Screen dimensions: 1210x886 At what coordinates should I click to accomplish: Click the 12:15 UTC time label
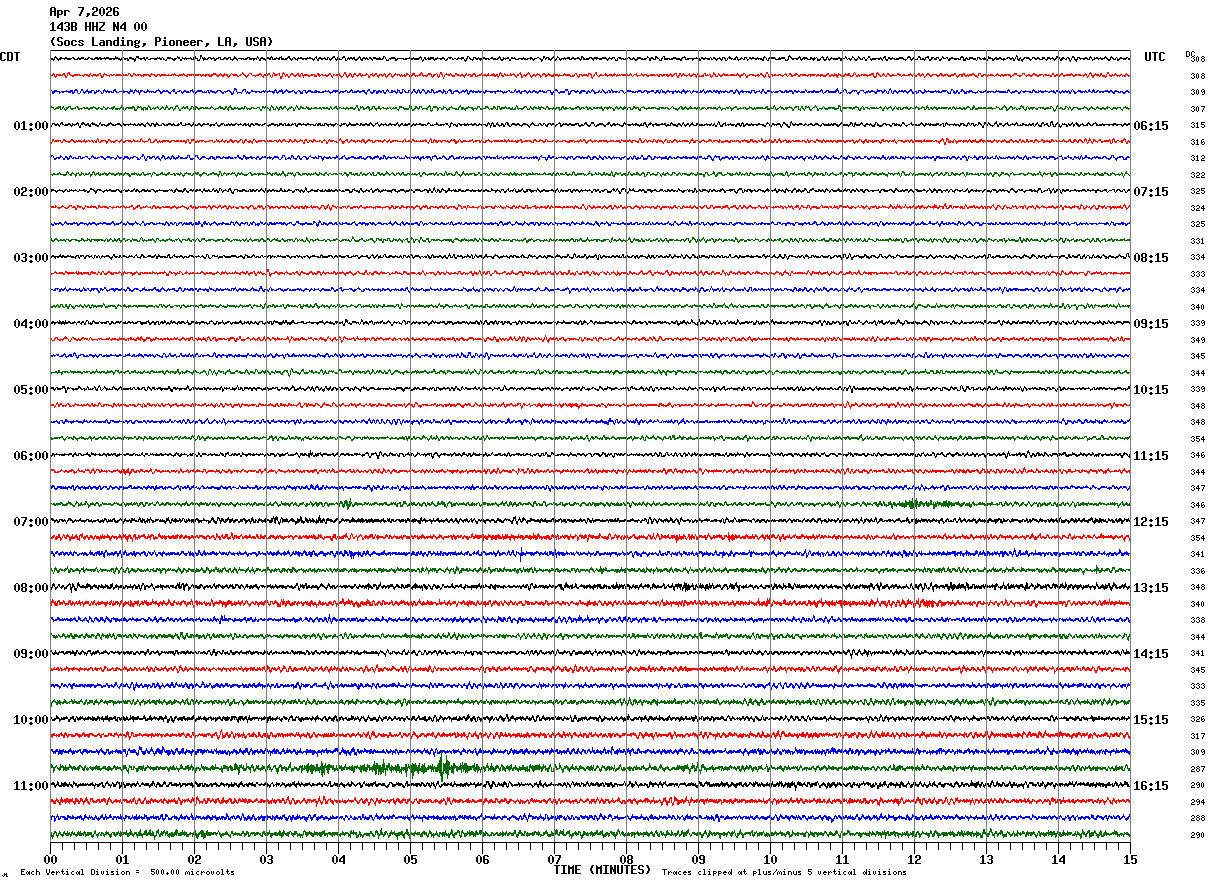click(x=1151, y=522)
